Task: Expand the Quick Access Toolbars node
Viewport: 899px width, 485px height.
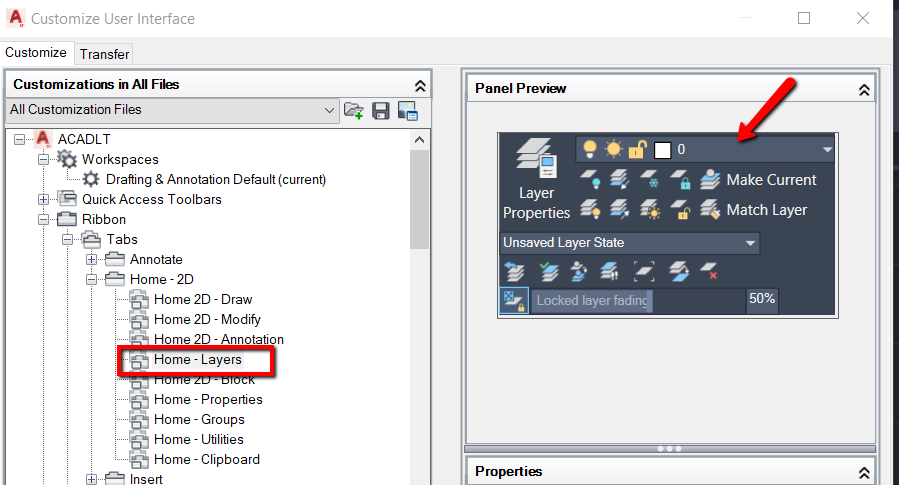Action: pos(44,200)
